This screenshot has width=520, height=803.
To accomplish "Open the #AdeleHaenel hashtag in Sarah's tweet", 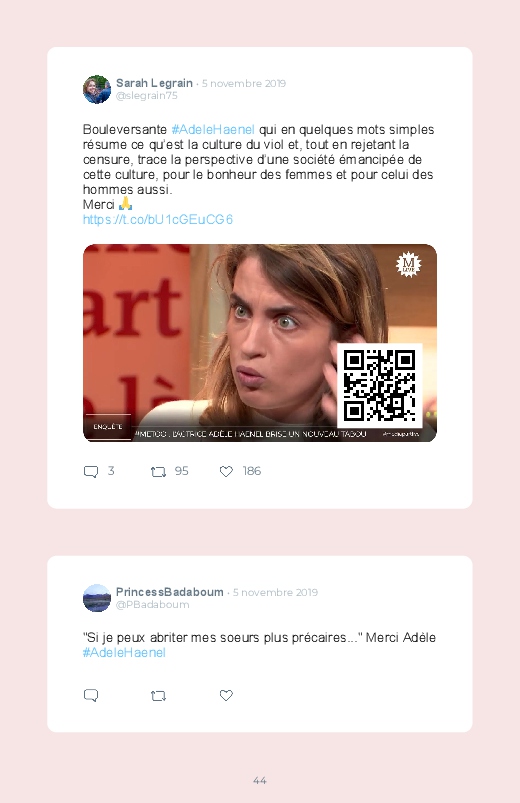I will [213, 130].
